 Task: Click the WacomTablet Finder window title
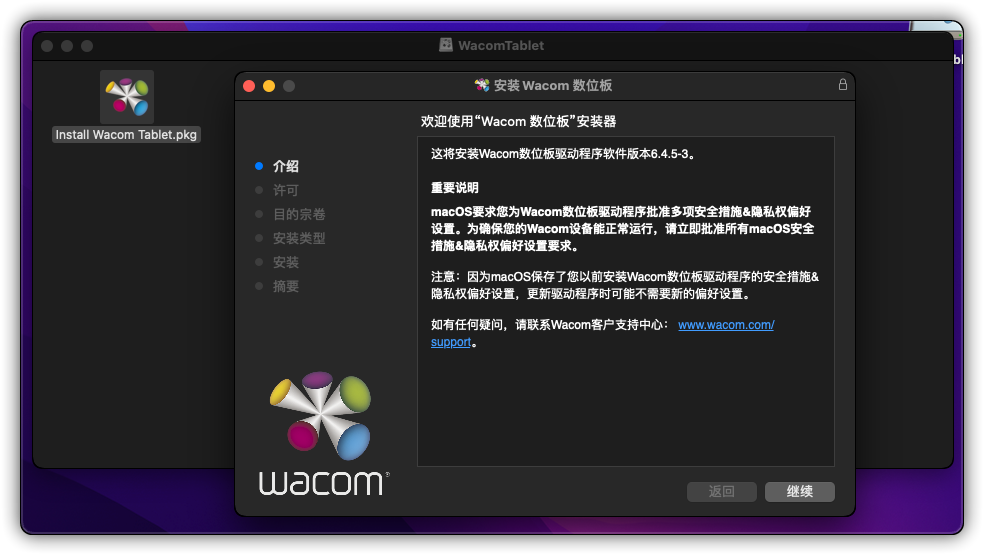[501, 45]
